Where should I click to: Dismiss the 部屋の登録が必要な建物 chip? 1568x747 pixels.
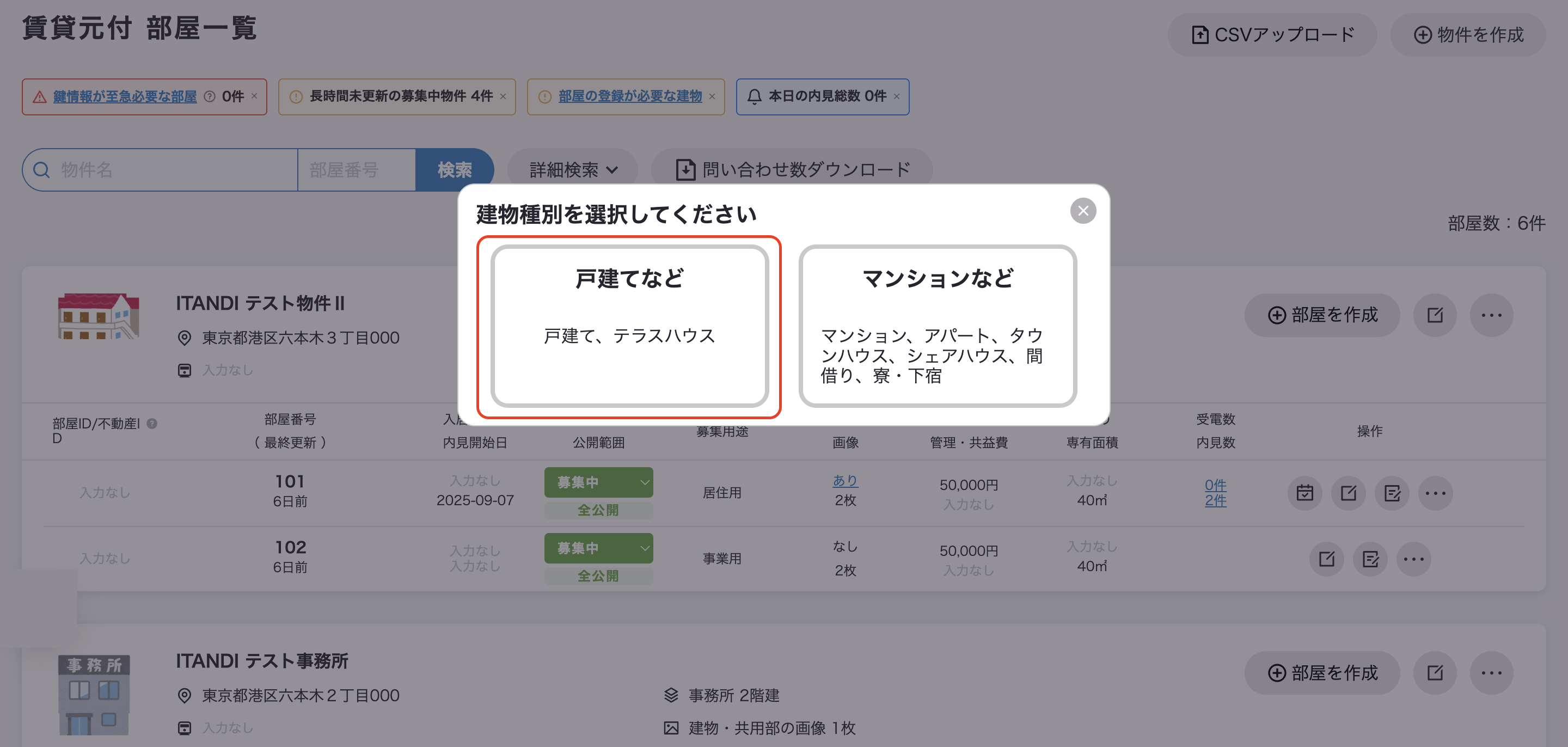[x=712, y=96]
